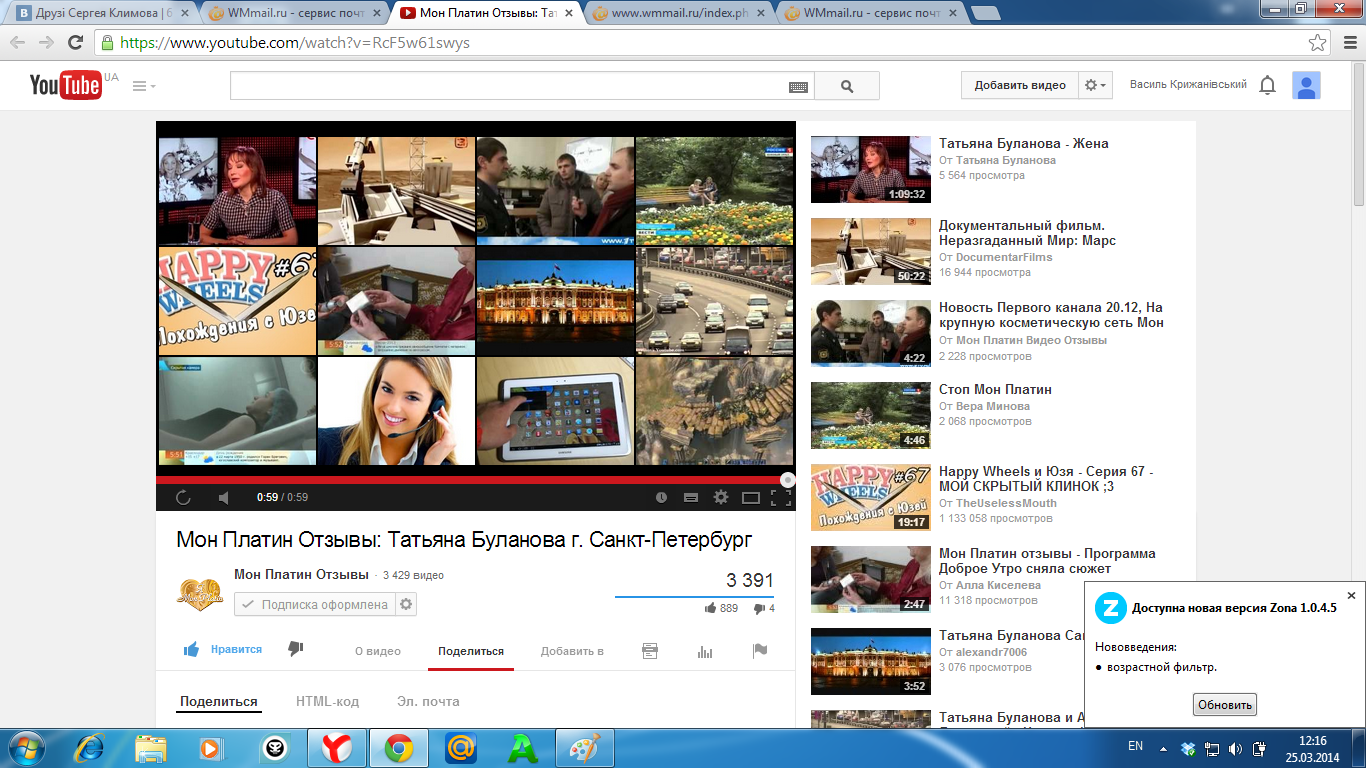
Task: Switch the player to theater mode
Action: [751, 497]
